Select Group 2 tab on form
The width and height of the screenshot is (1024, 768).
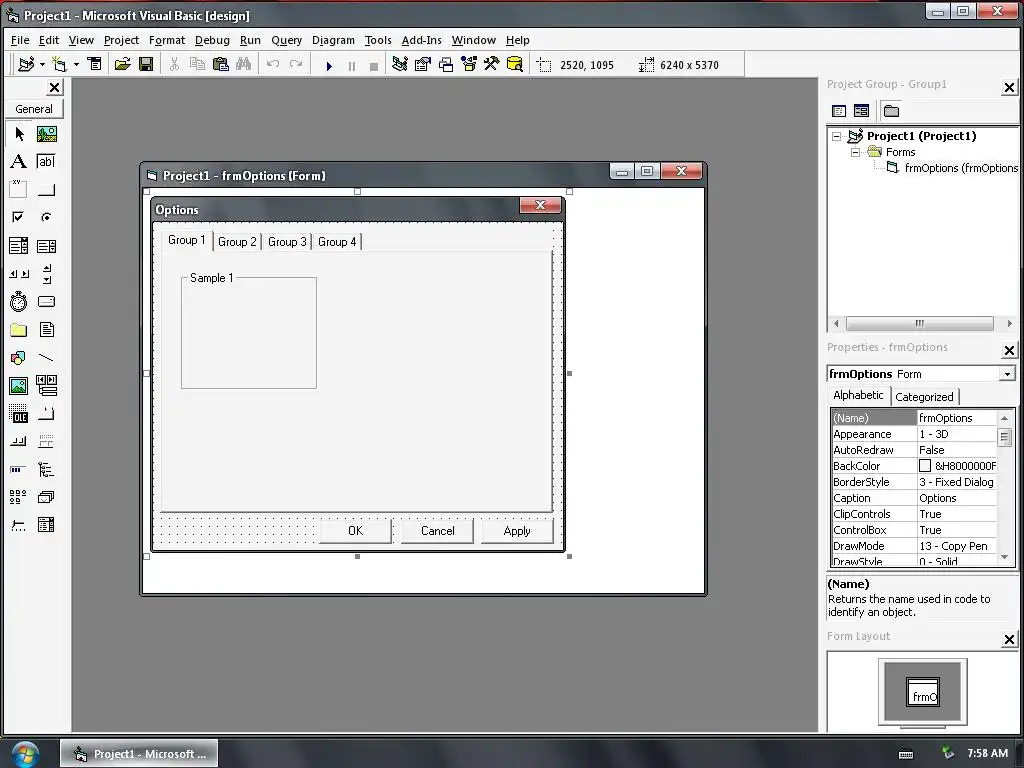pyautogui.click(x=237, y=242)
